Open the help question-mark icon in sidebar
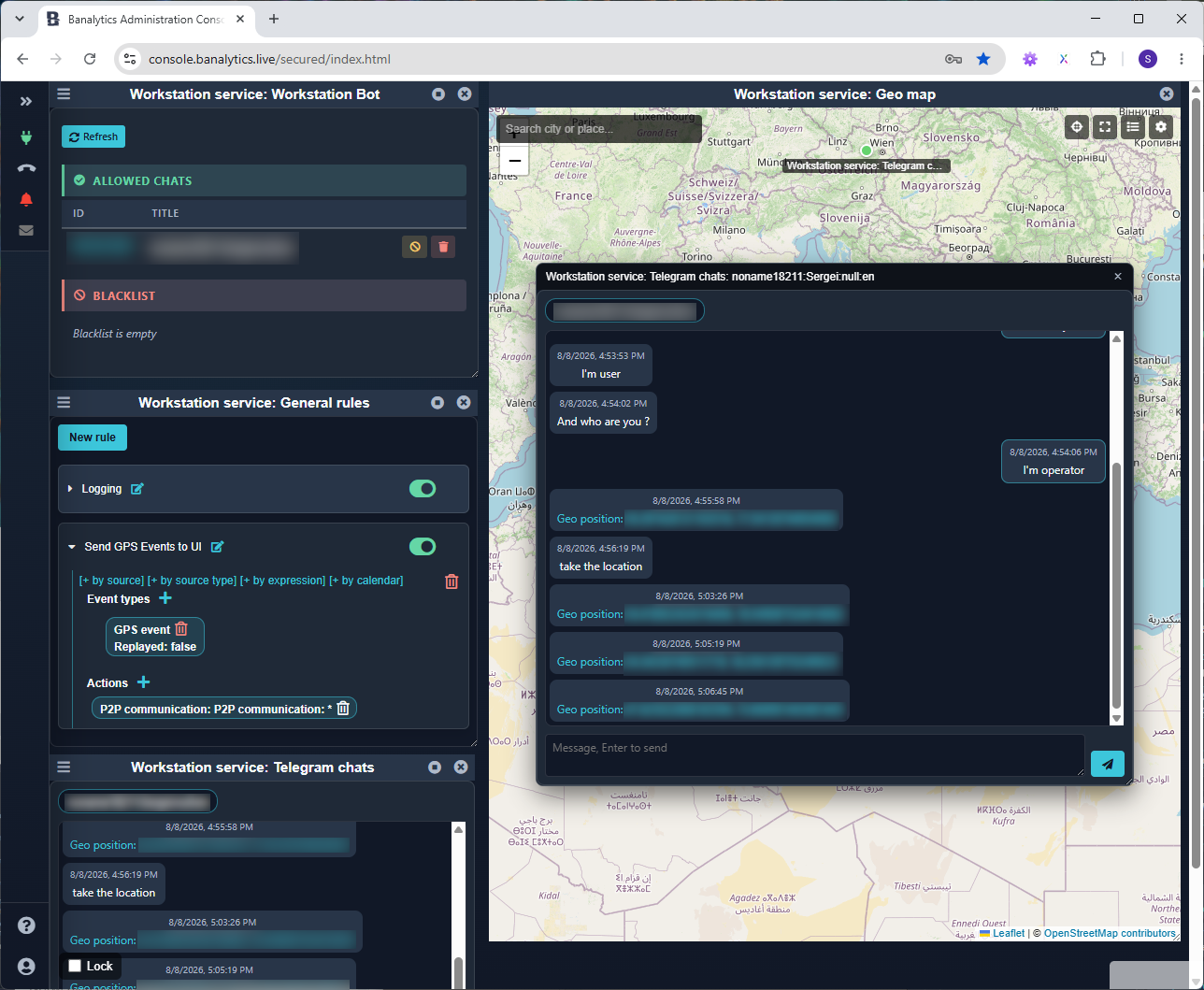 pos(26,925)
